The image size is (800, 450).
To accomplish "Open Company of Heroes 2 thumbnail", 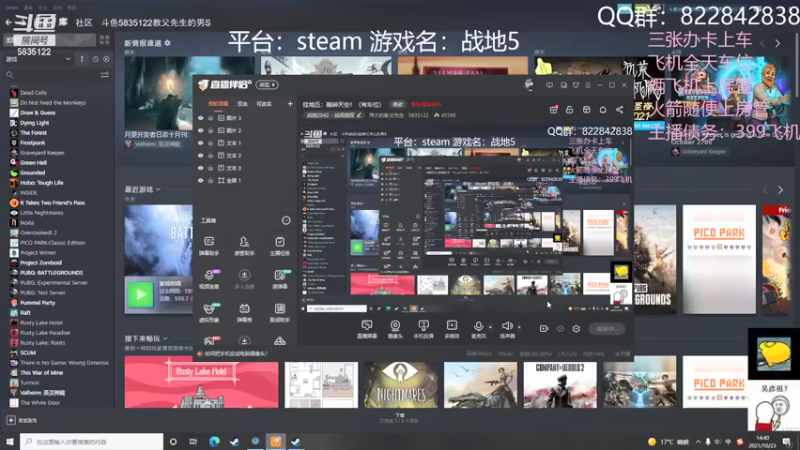I will tap(560, 385).
